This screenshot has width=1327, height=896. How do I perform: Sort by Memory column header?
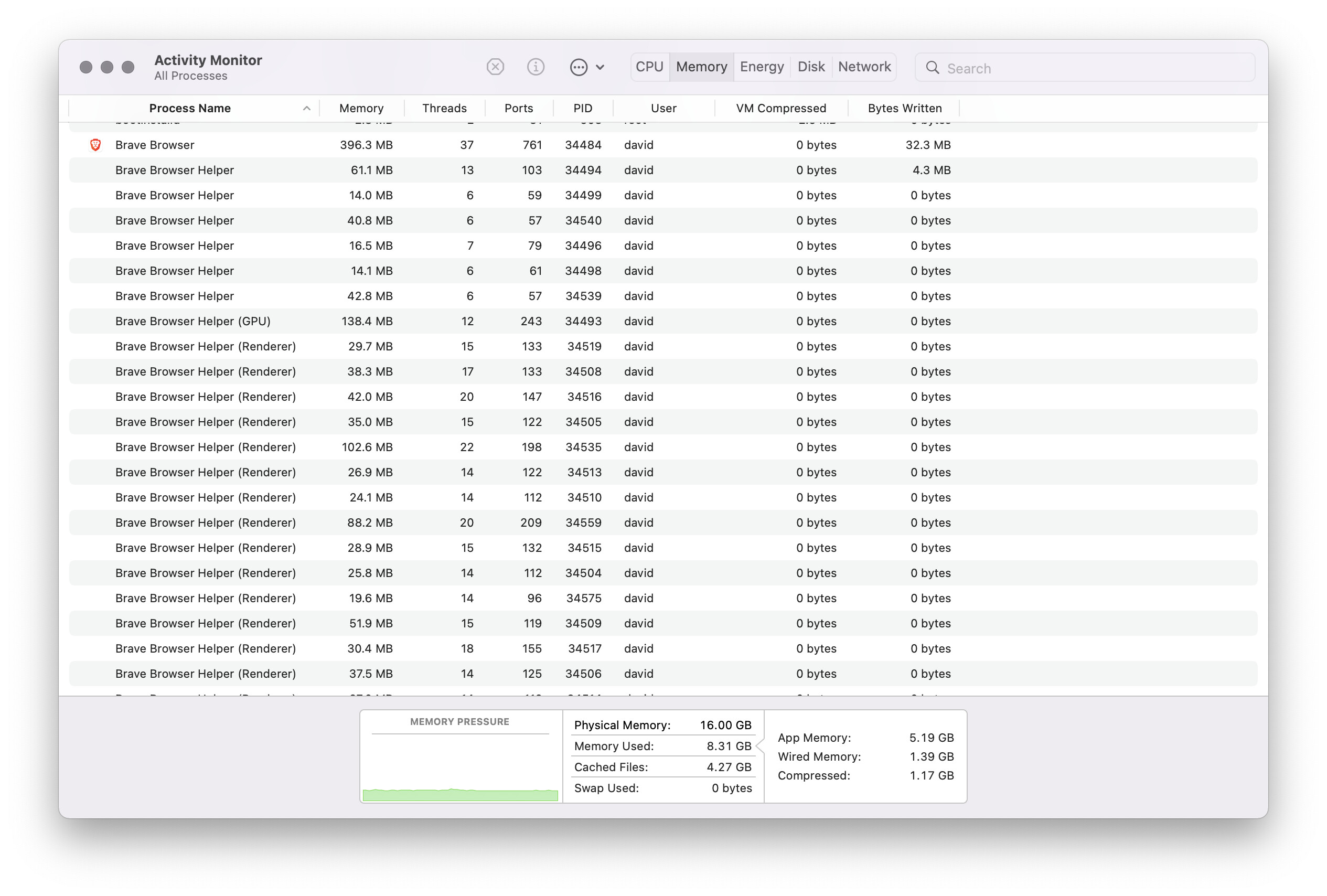361,109
